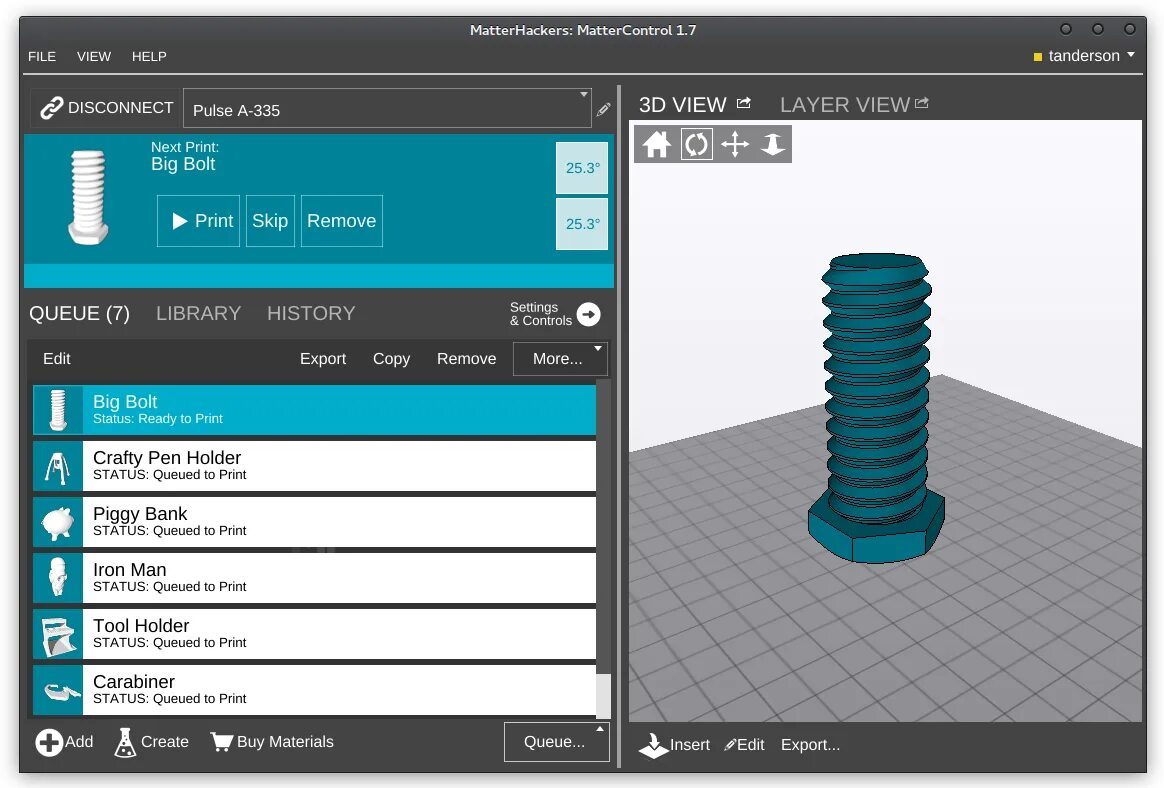This screenshot has width=1164, height=788.
Task: Click the Big Bolt queue thumbnail
Action: tap(58, 410)
